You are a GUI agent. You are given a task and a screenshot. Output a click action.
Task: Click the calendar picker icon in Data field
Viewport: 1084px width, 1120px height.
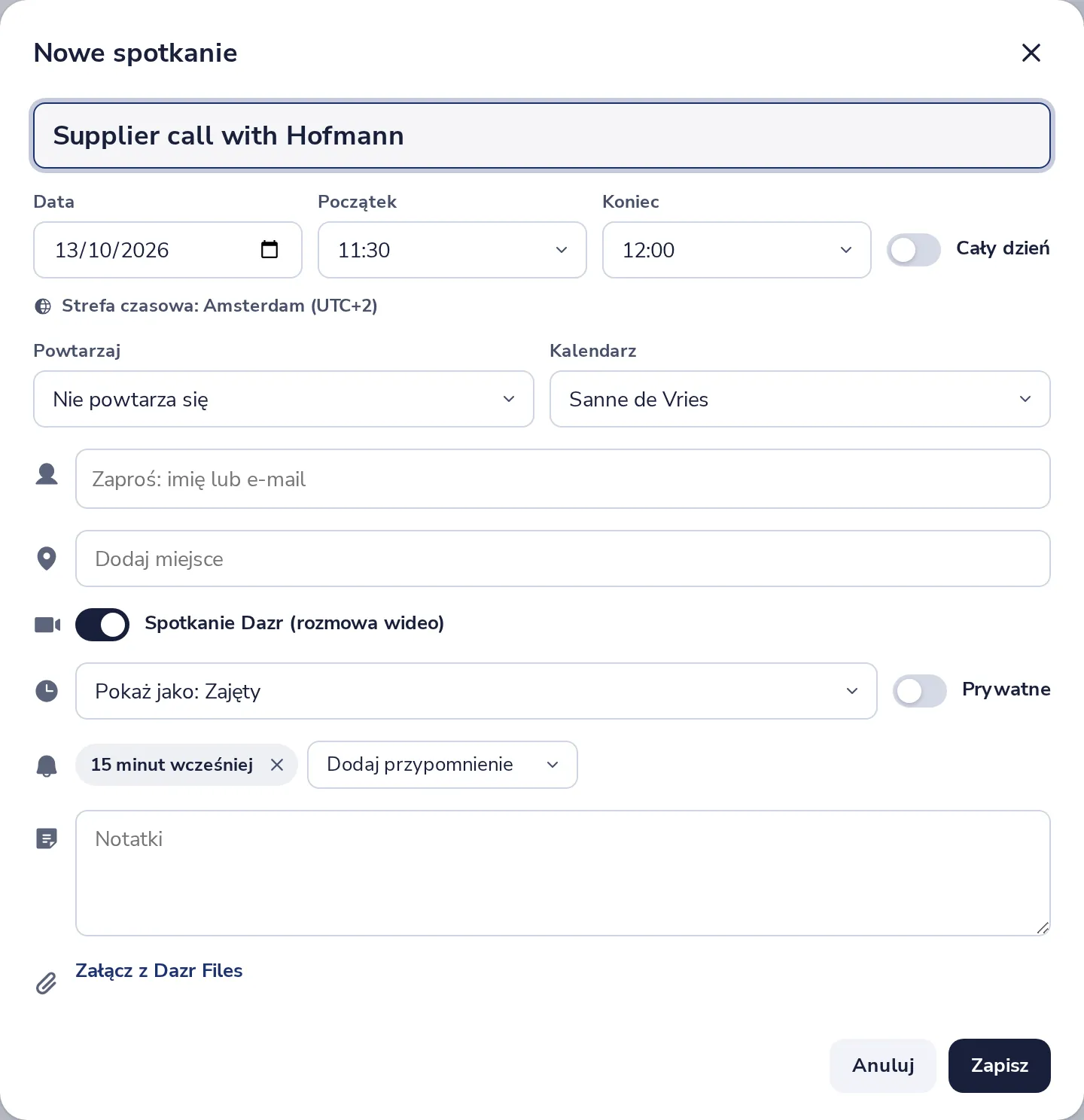(x=269, y=249)
